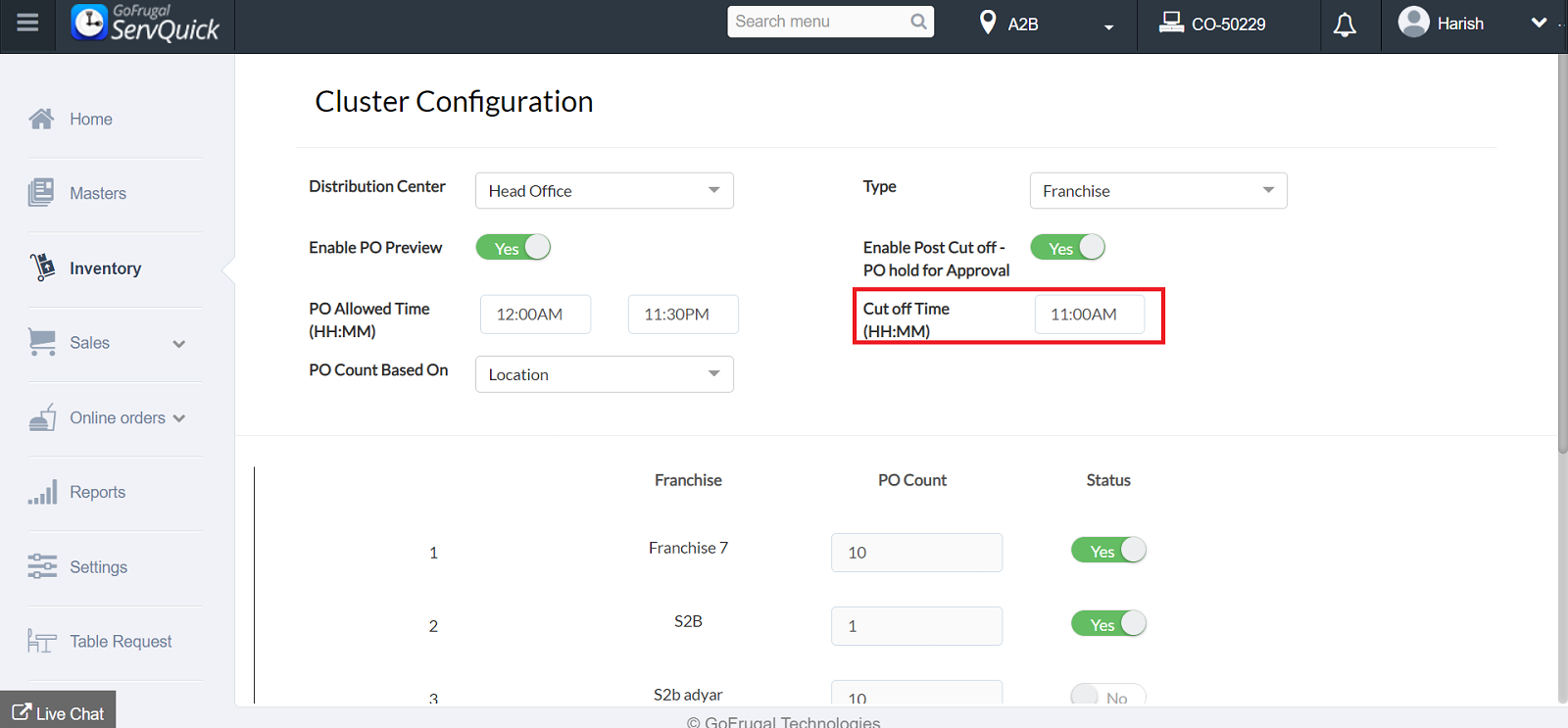The width and height of the screenshot is (1568, 728).
Task: Open the Type Franchise dropdown
Action: tap(1157, 191)
